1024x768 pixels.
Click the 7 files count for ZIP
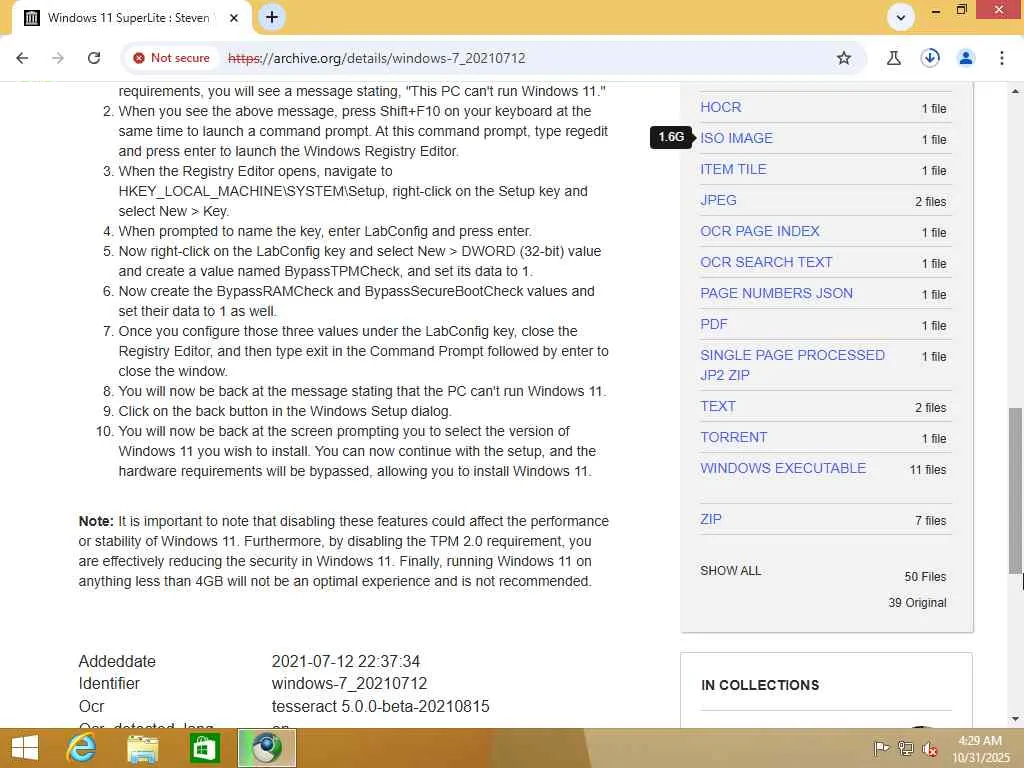click(x=930, y=520)
